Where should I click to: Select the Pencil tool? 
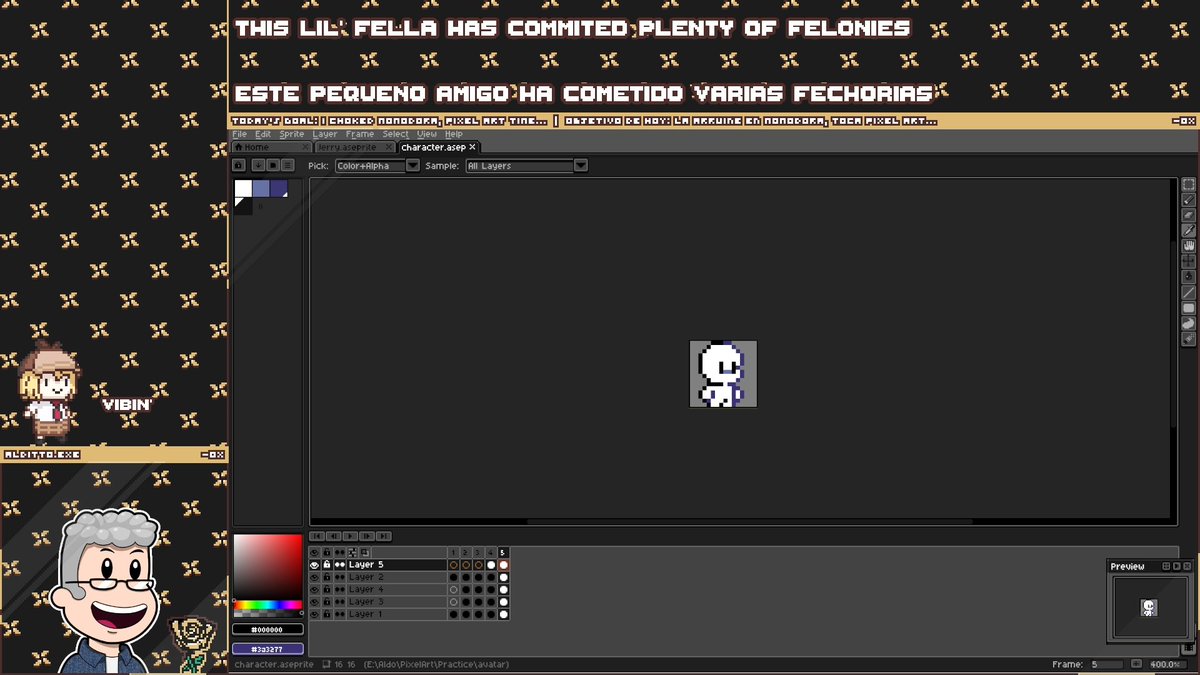[x=1189, y=200]
